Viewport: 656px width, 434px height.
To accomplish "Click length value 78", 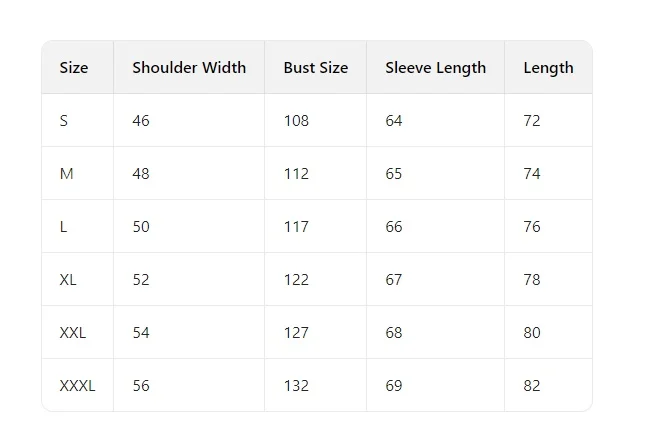I will tap(532, 280).
